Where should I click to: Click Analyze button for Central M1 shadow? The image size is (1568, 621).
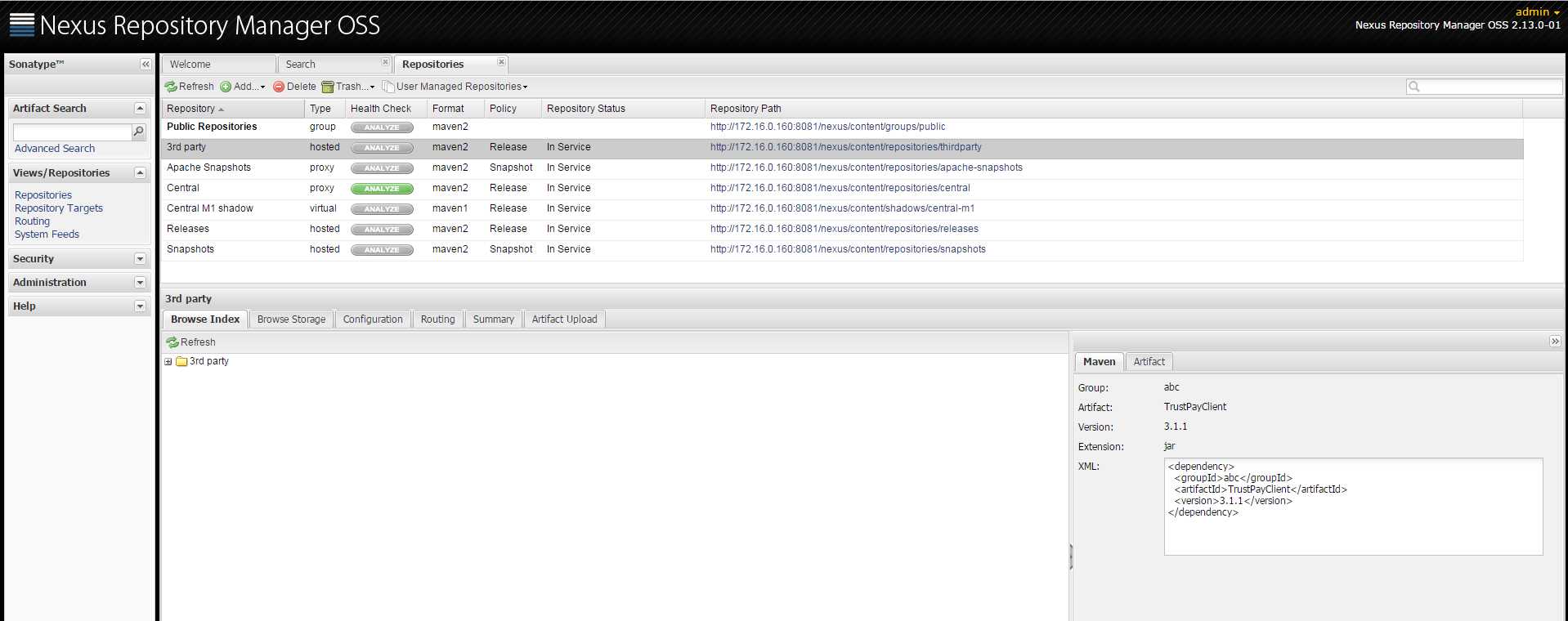click(382, 209)
